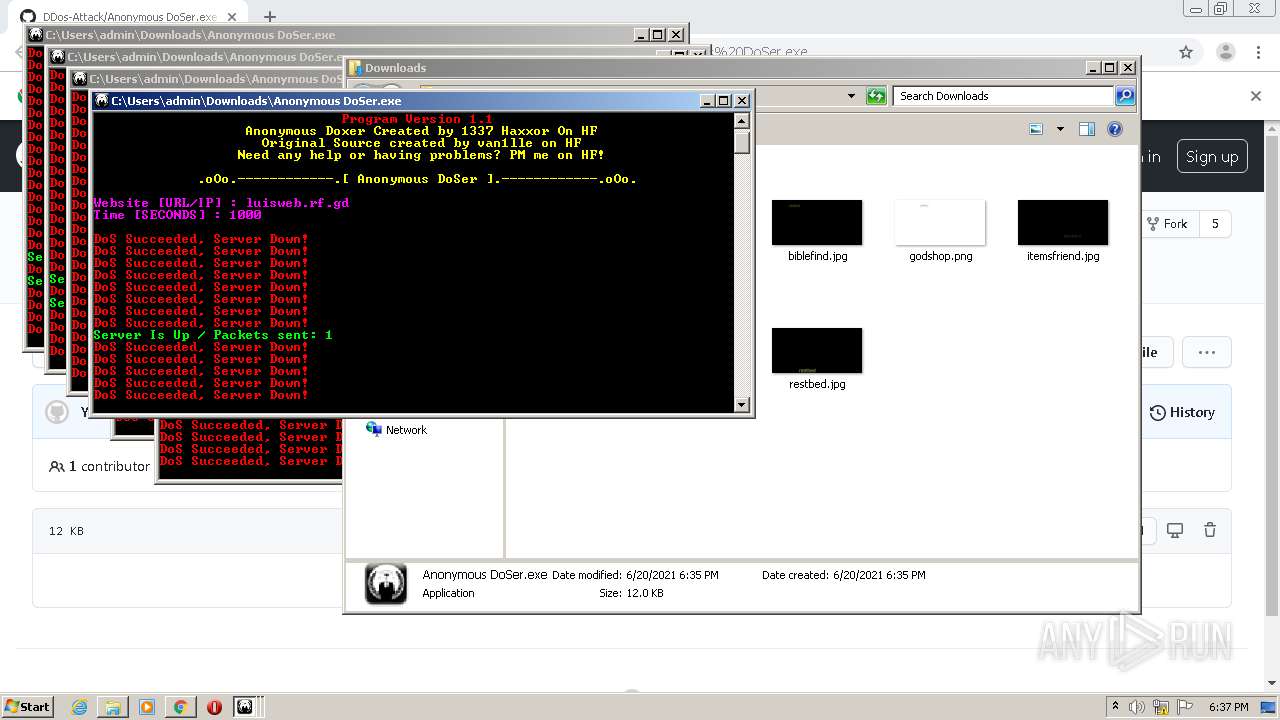Click the console scrollbar thumb
The height and width of the screenshot is (720, 1280).
pos(742,142)
